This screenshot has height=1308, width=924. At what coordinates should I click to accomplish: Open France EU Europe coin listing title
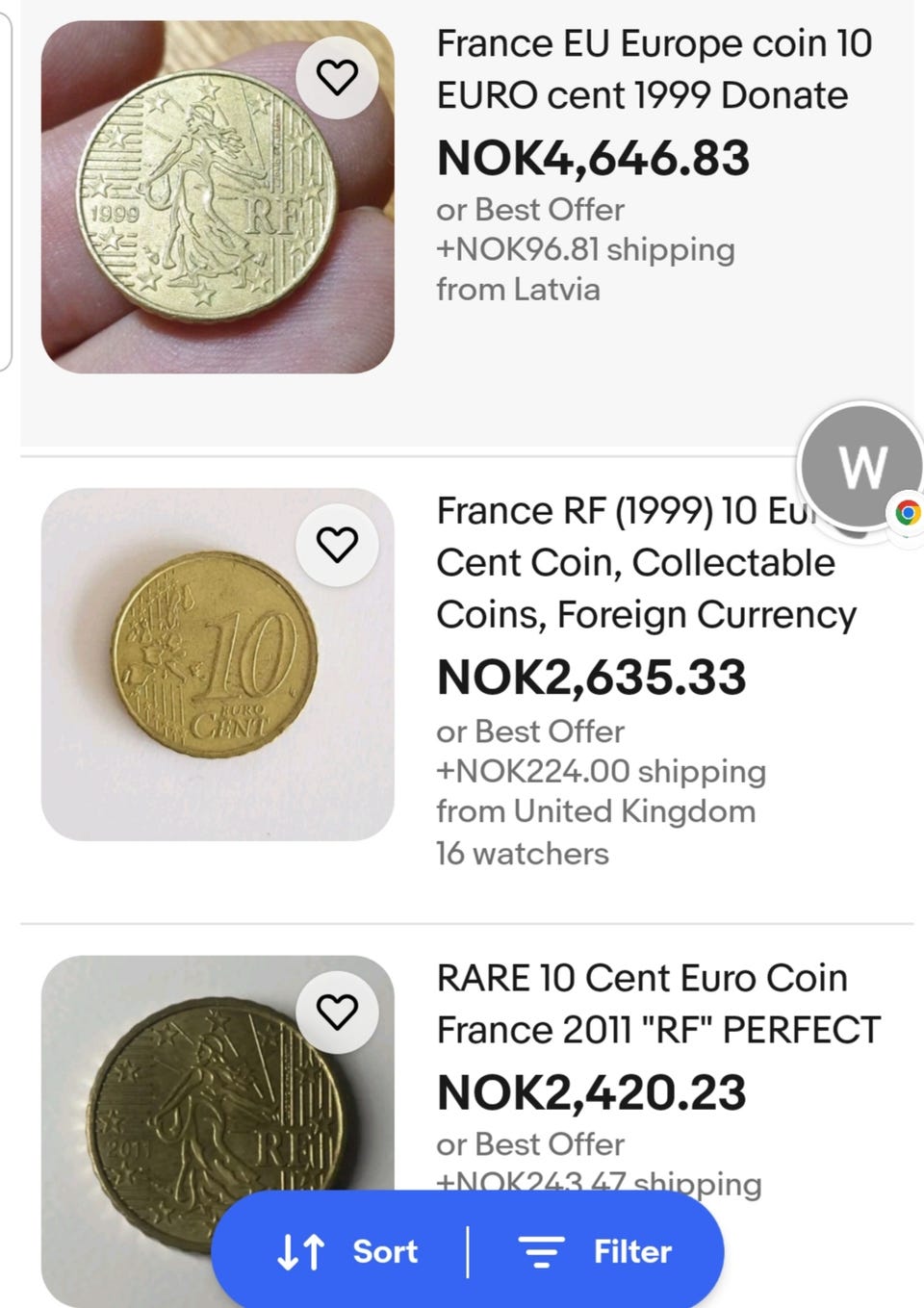654,69
